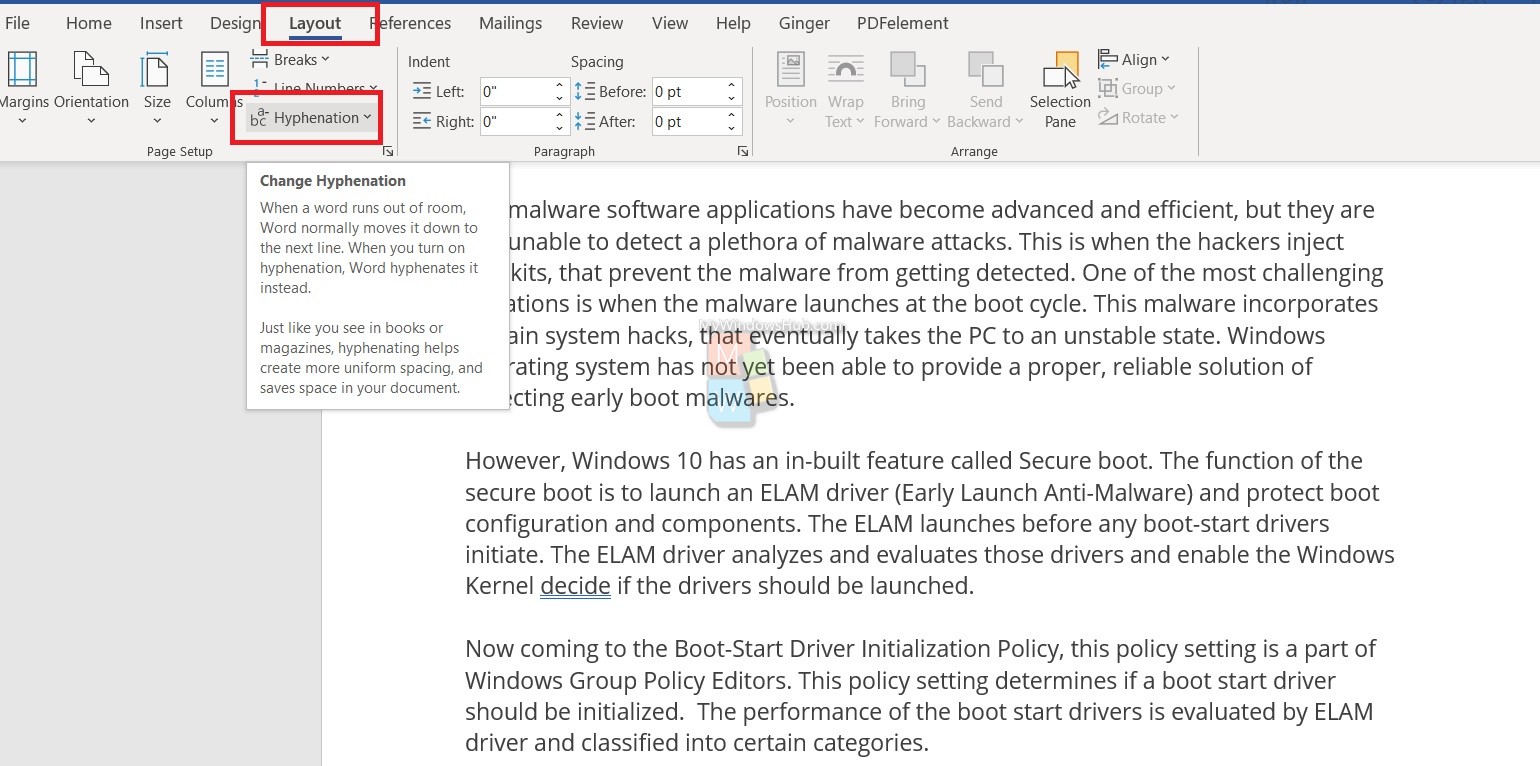
Task: Switch to the Review tab
Action: click(596, 23)
